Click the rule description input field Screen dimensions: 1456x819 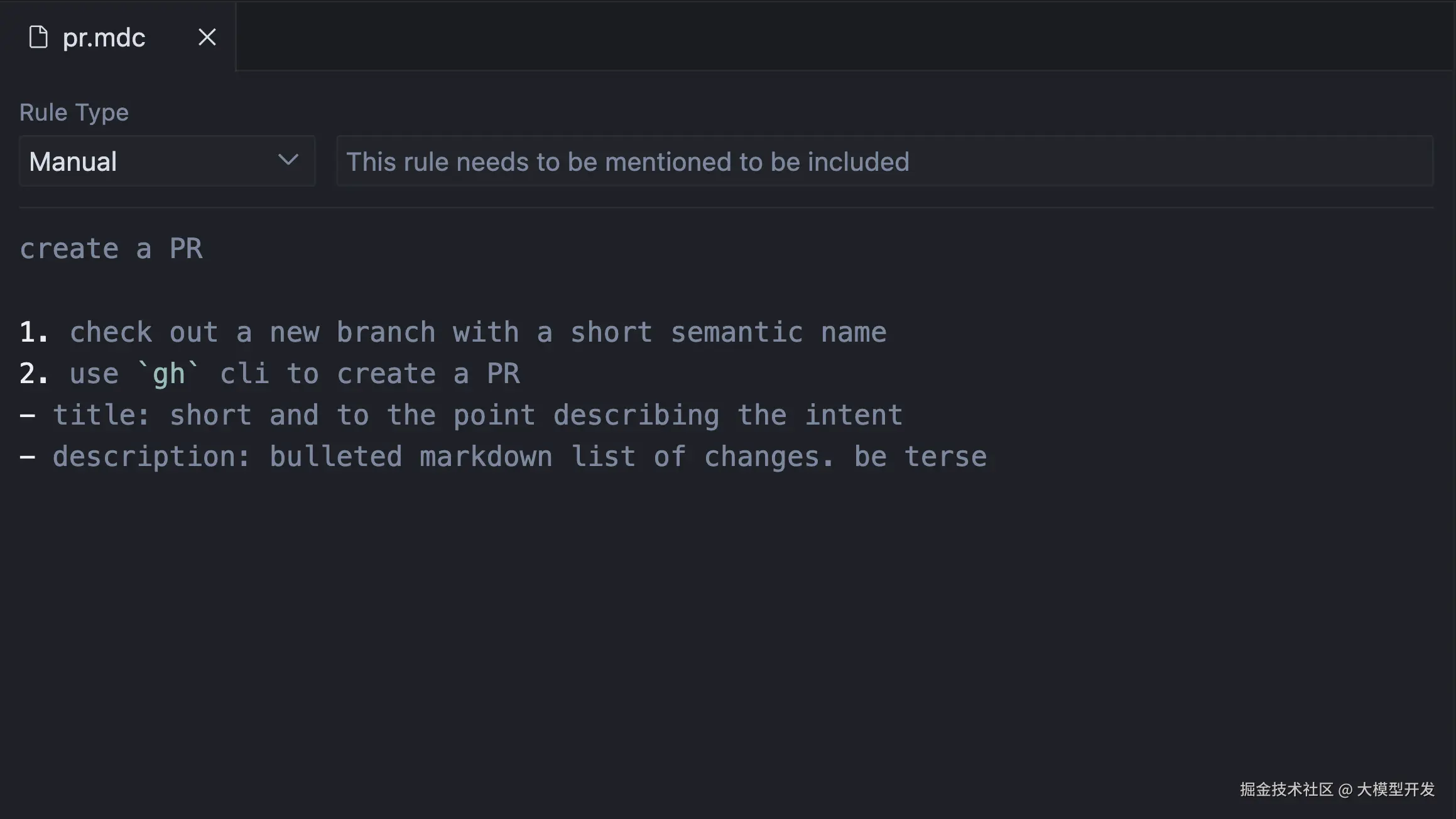879,161
